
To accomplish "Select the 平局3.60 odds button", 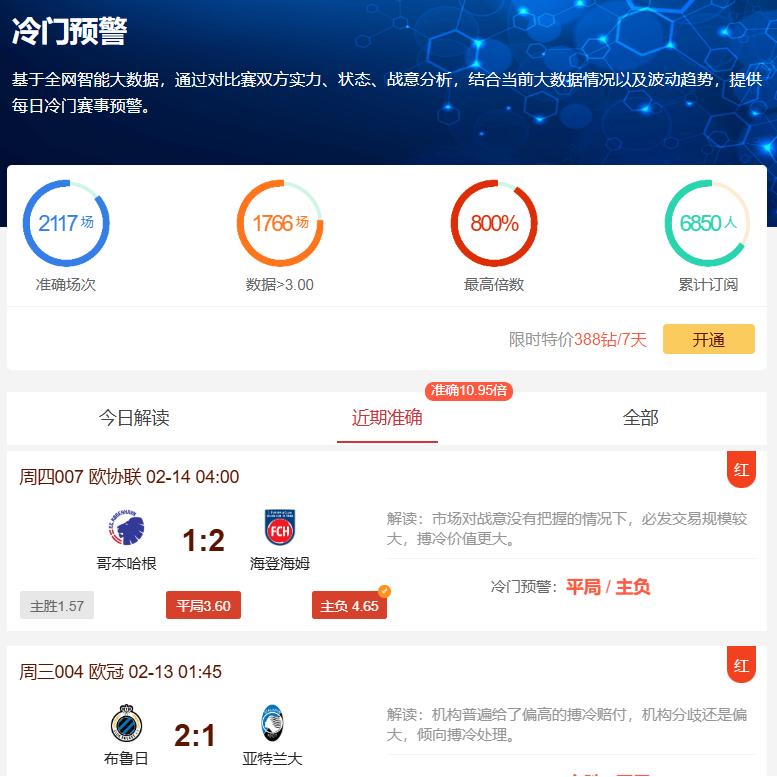I will coord(203,605).
